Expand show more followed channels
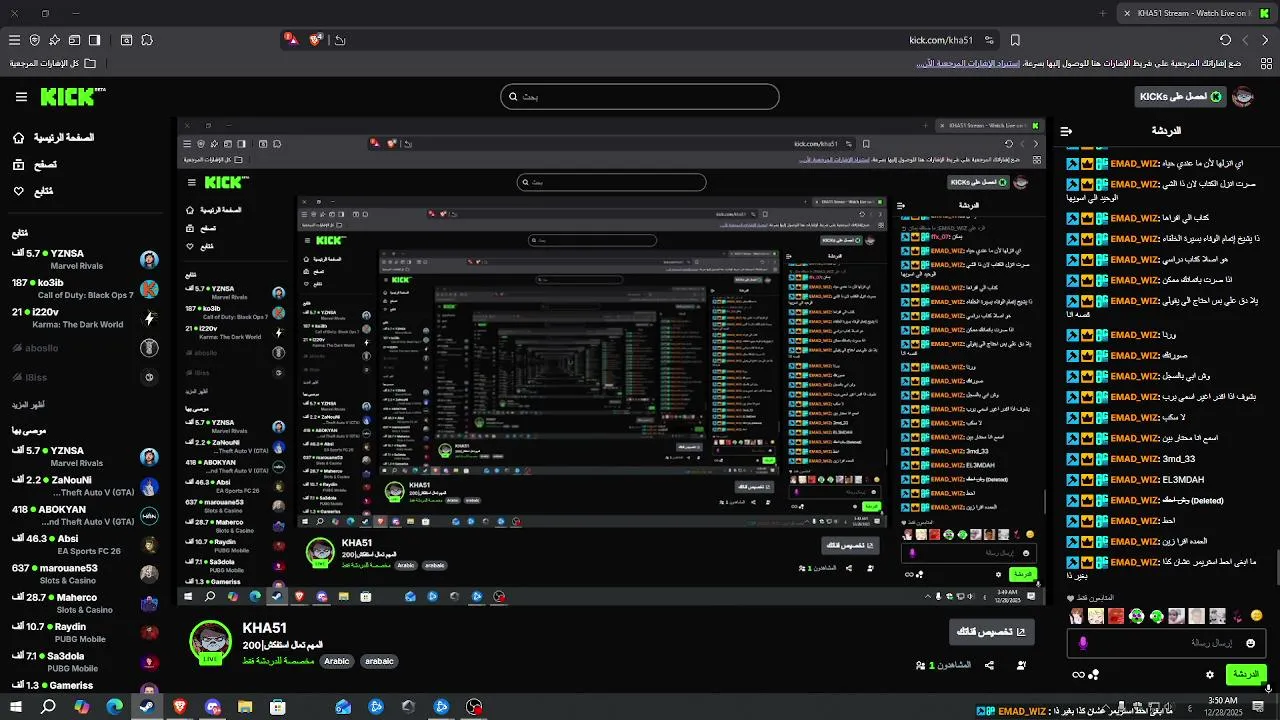Viewport: 1280px width, 720px height. [28, 405]
